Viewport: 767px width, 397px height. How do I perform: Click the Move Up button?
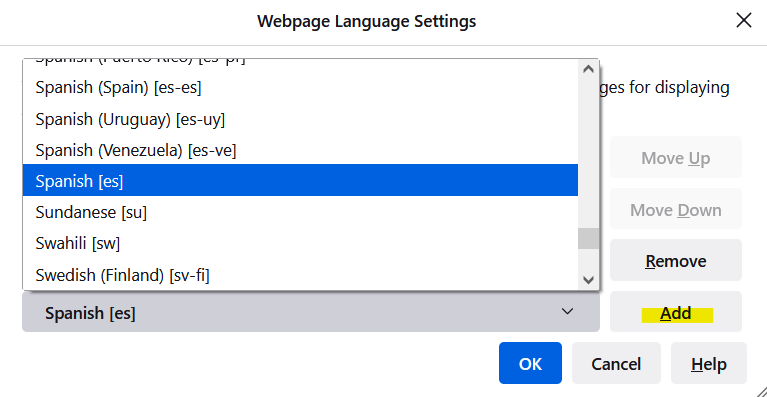point(676,157)
